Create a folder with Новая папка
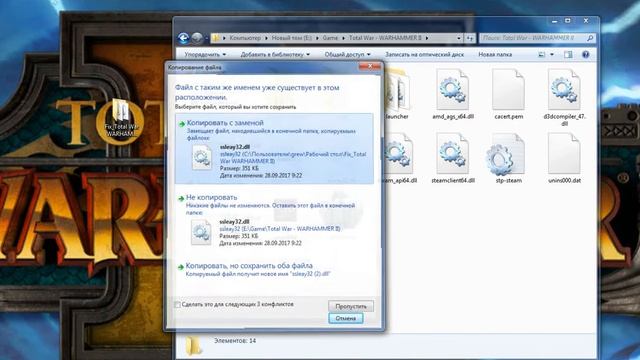The image size is (640, 360). pos(495,54)
